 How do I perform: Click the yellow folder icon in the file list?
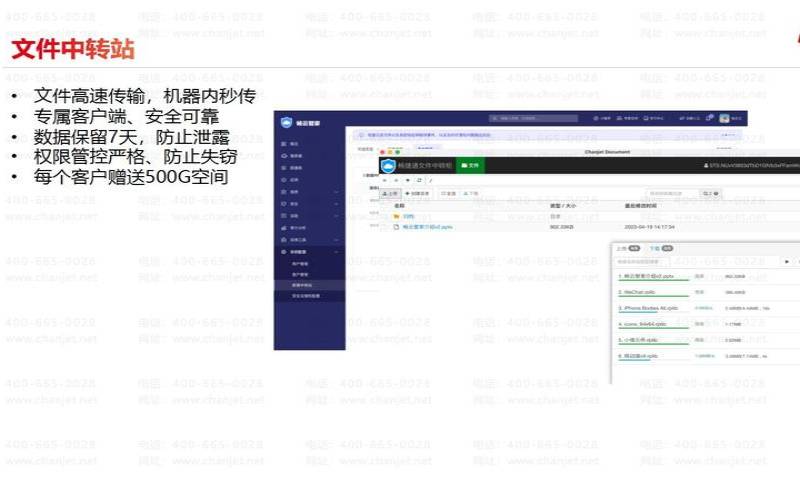click(396, 216)
